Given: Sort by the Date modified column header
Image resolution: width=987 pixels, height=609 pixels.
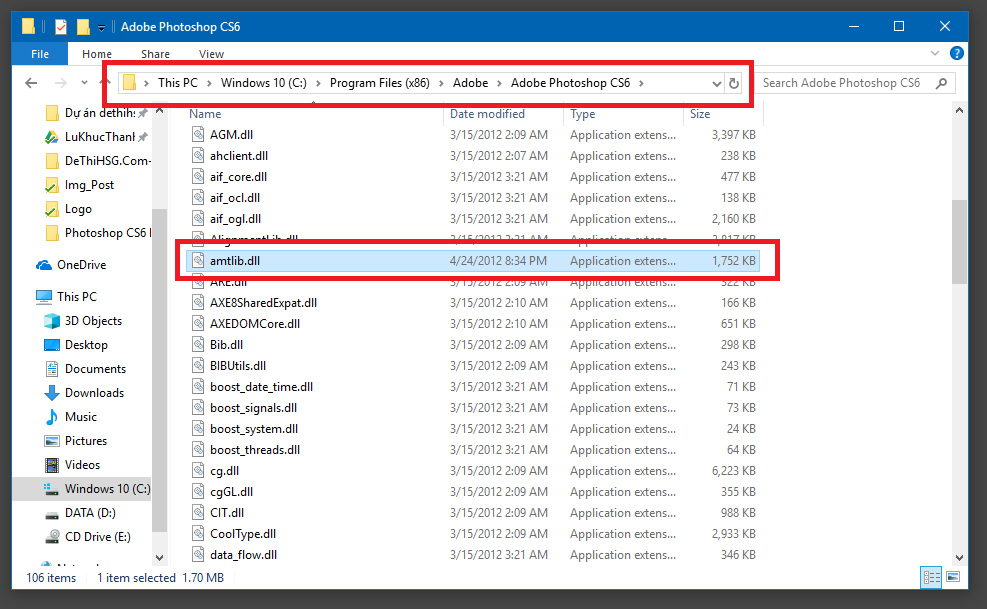Looking at the screenshot, I should 487,114.
